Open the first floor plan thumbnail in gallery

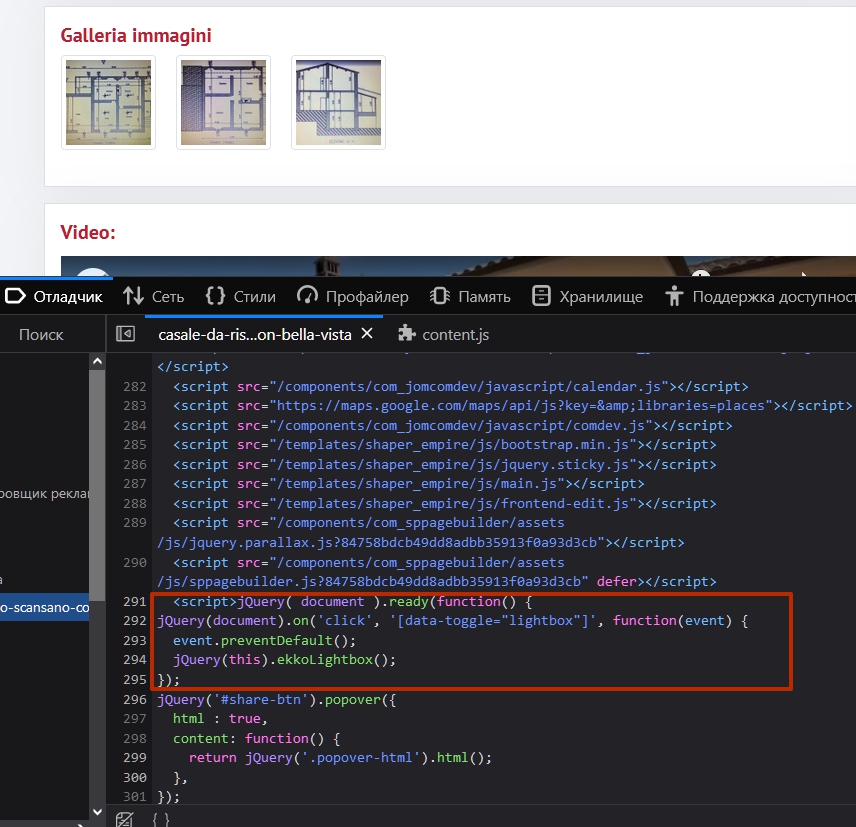pyautogui.click(x=108, y=102)
